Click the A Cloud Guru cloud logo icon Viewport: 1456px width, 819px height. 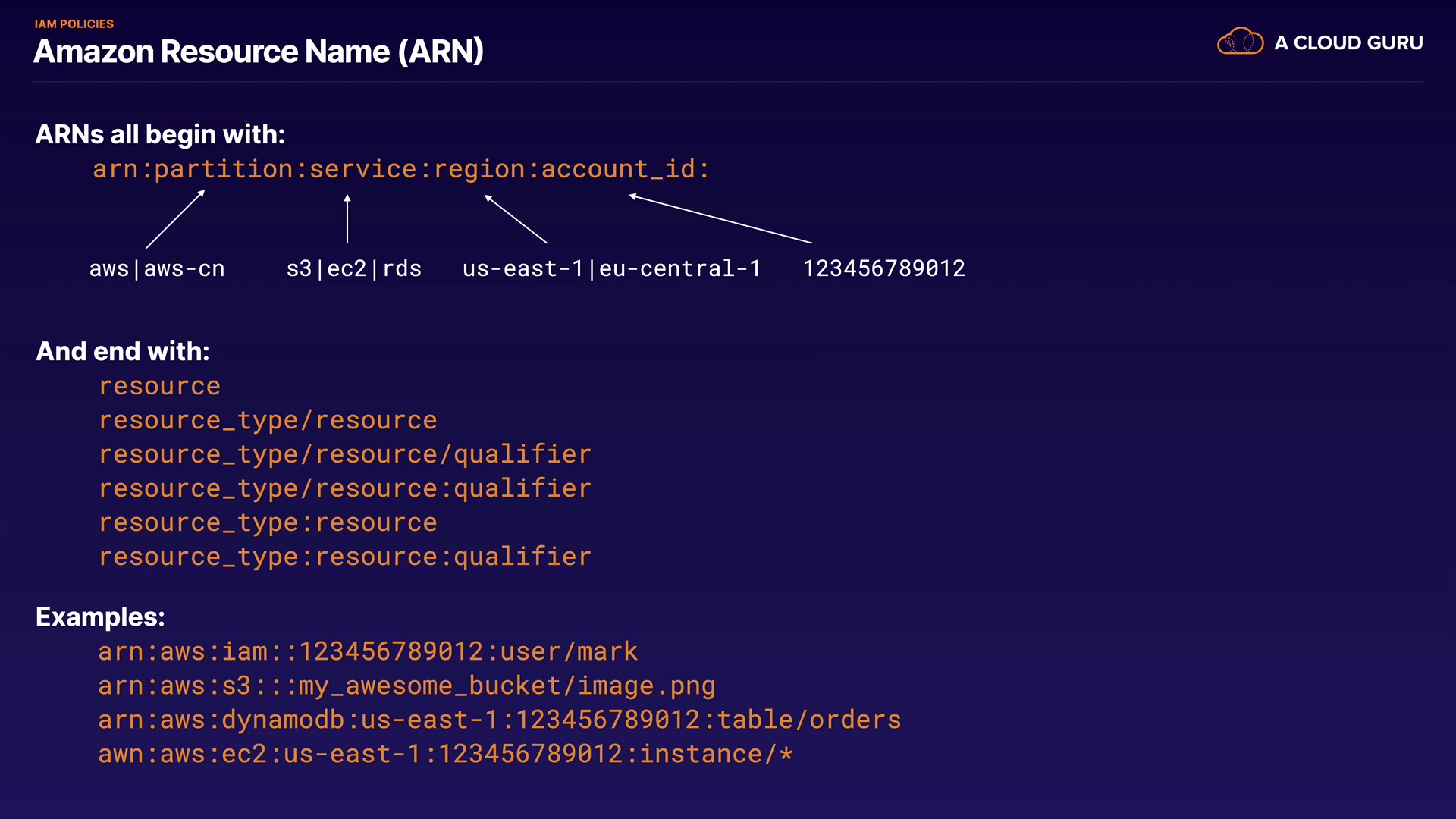click(1240, 42)
